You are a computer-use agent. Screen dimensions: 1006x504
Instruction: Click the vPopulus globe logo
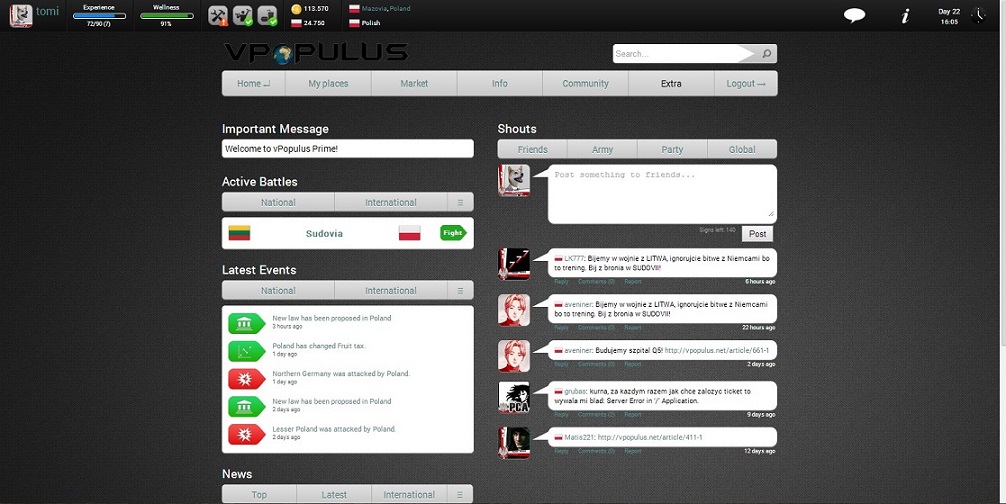[282, 54]
